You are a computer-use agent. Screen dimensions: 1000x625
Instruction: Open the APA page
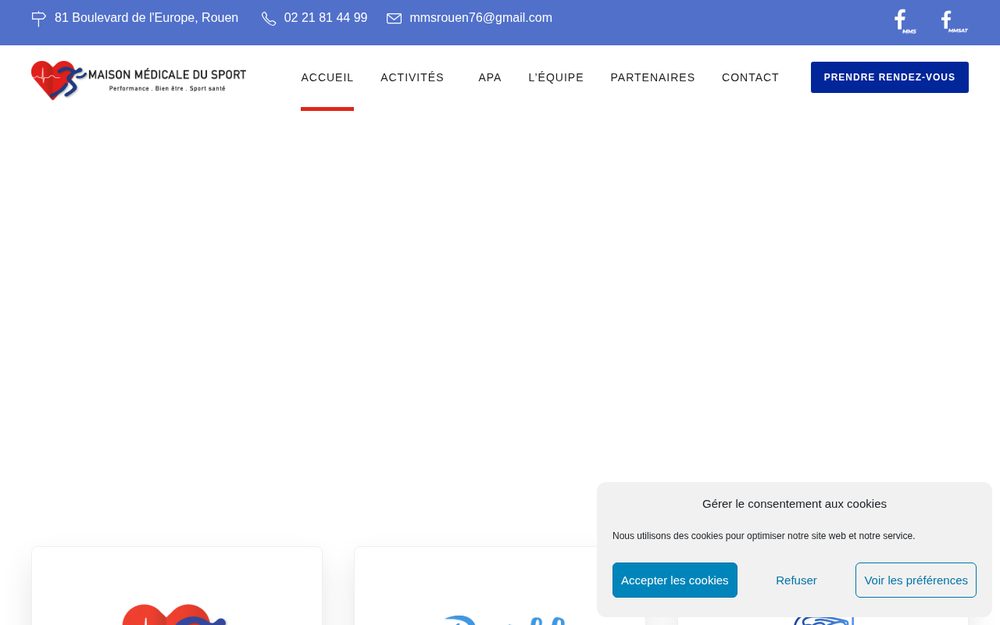[x=490, y=77]
